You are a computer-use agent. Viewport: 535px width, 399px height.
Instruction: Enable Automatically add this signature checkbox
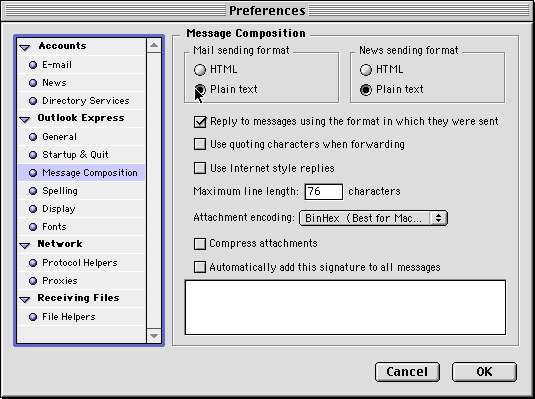click(200, 267)
